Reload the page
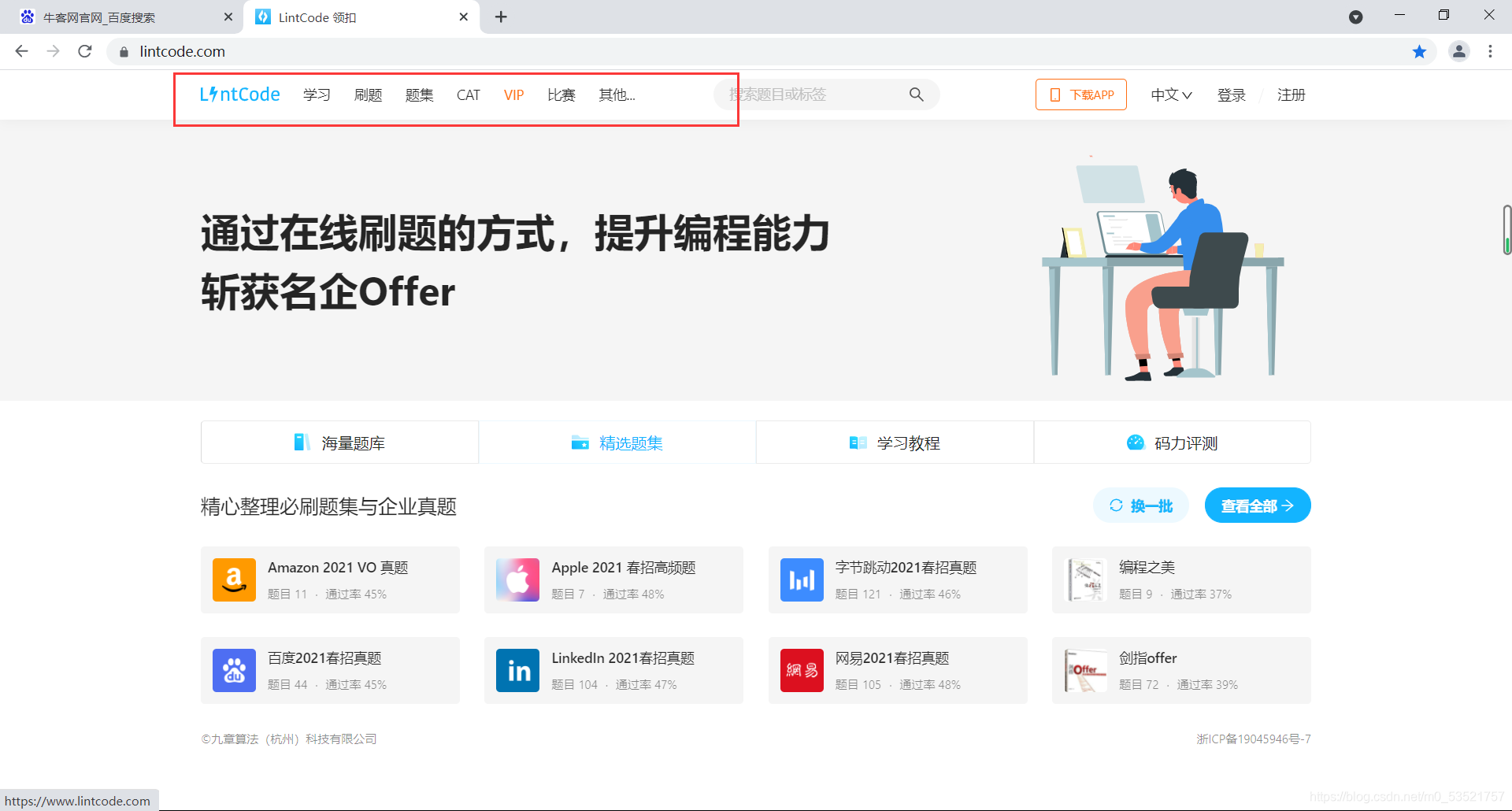 (x=85, y=52)
